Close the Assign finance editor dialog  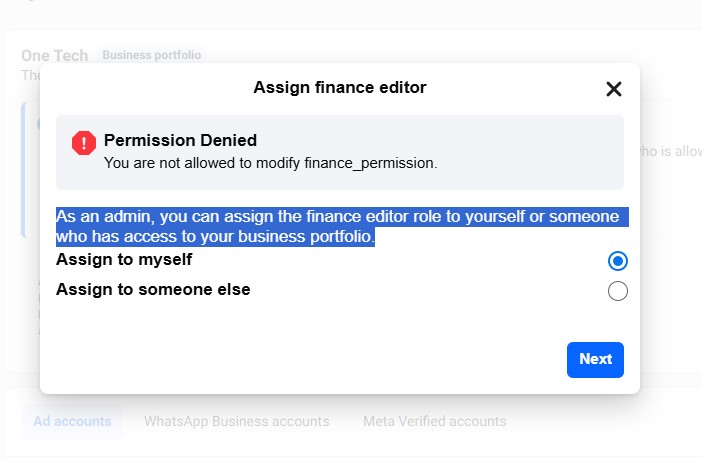614,89
